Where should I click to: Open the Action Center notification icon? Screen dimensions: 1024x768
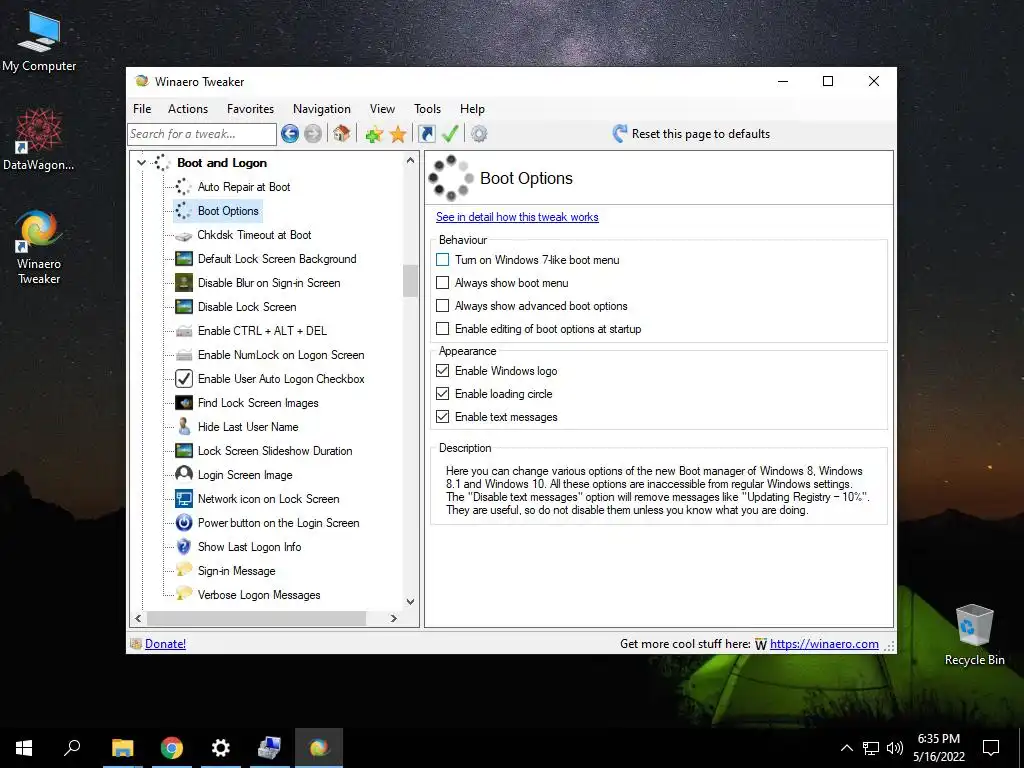pyautogui.click(x=991, y=748)
